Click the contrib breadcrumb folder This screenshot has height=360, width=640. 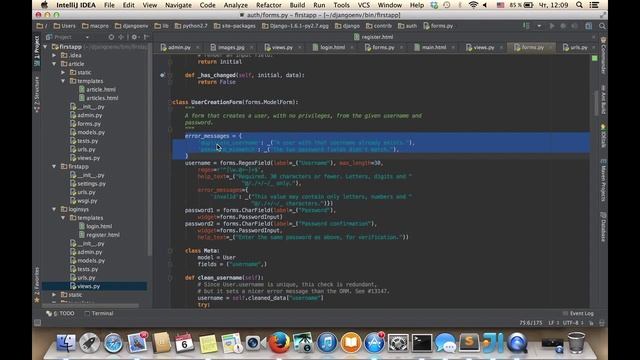tap(379, 26)
